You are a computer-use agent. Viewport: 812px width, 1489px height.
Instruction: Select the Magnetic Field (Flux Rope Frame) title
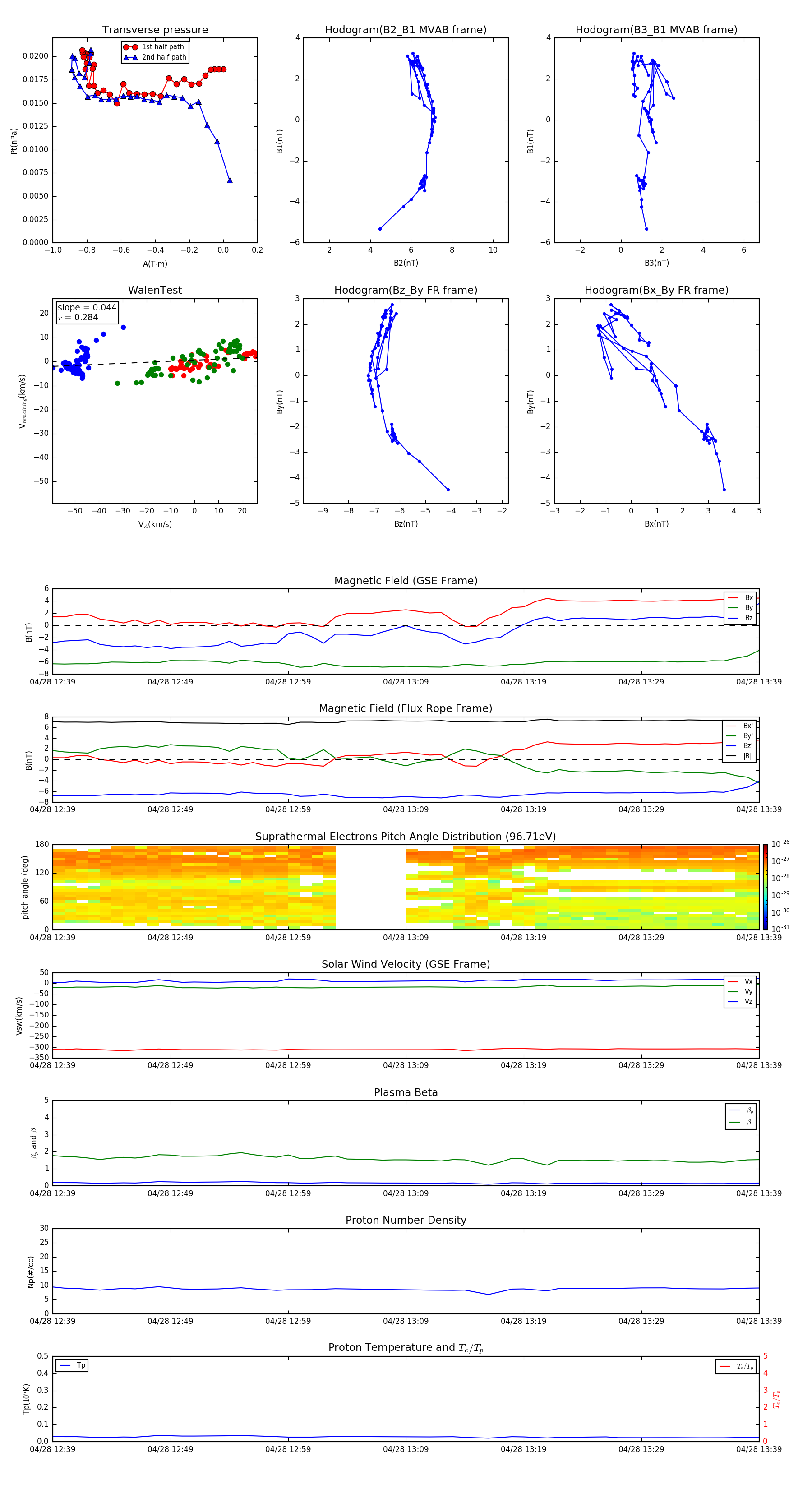(x=406, y=709)
